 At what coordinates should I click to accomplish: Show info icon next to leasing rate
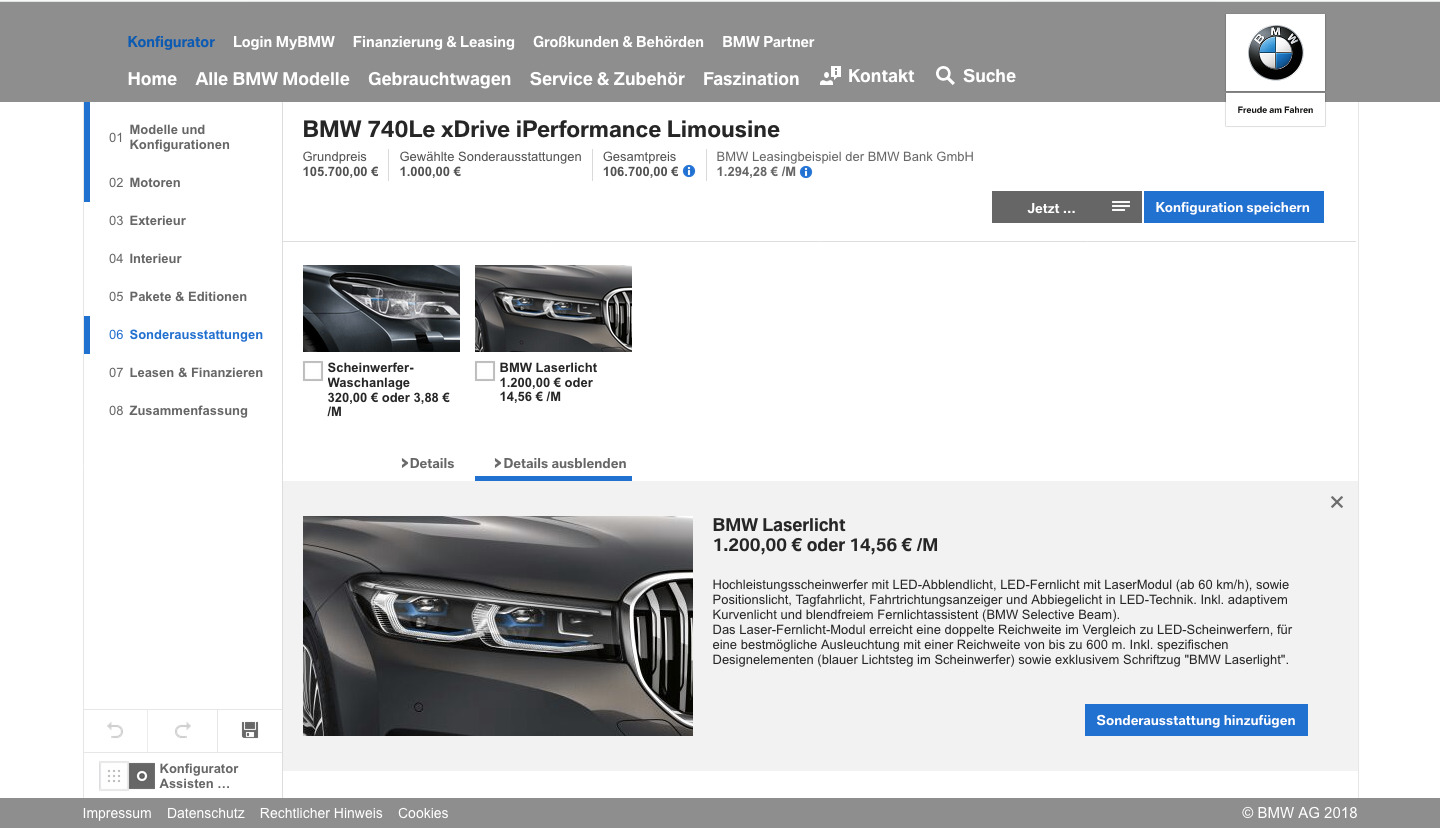(x=806, y=172)
